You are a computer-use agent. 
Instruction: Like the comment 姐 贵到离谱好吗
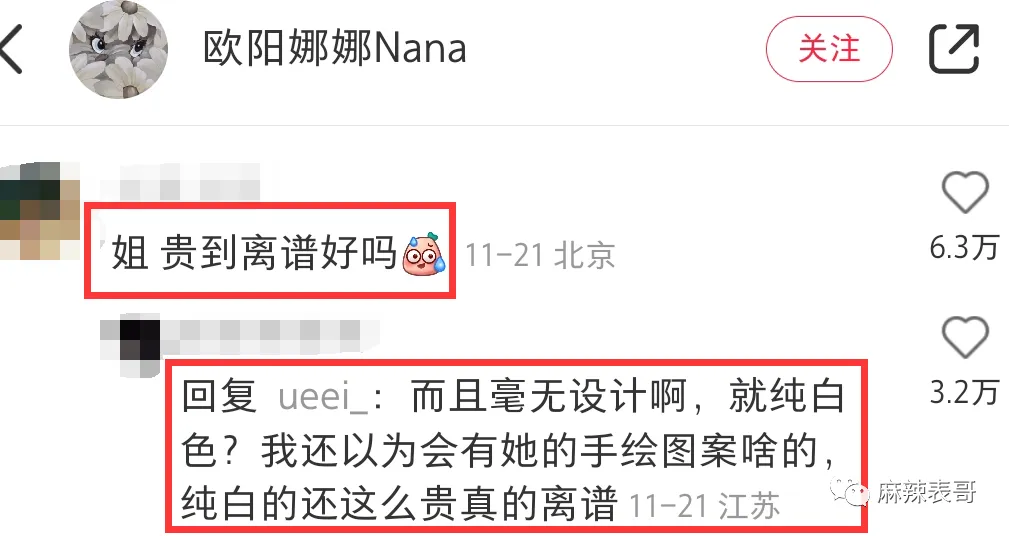(965, 192)
